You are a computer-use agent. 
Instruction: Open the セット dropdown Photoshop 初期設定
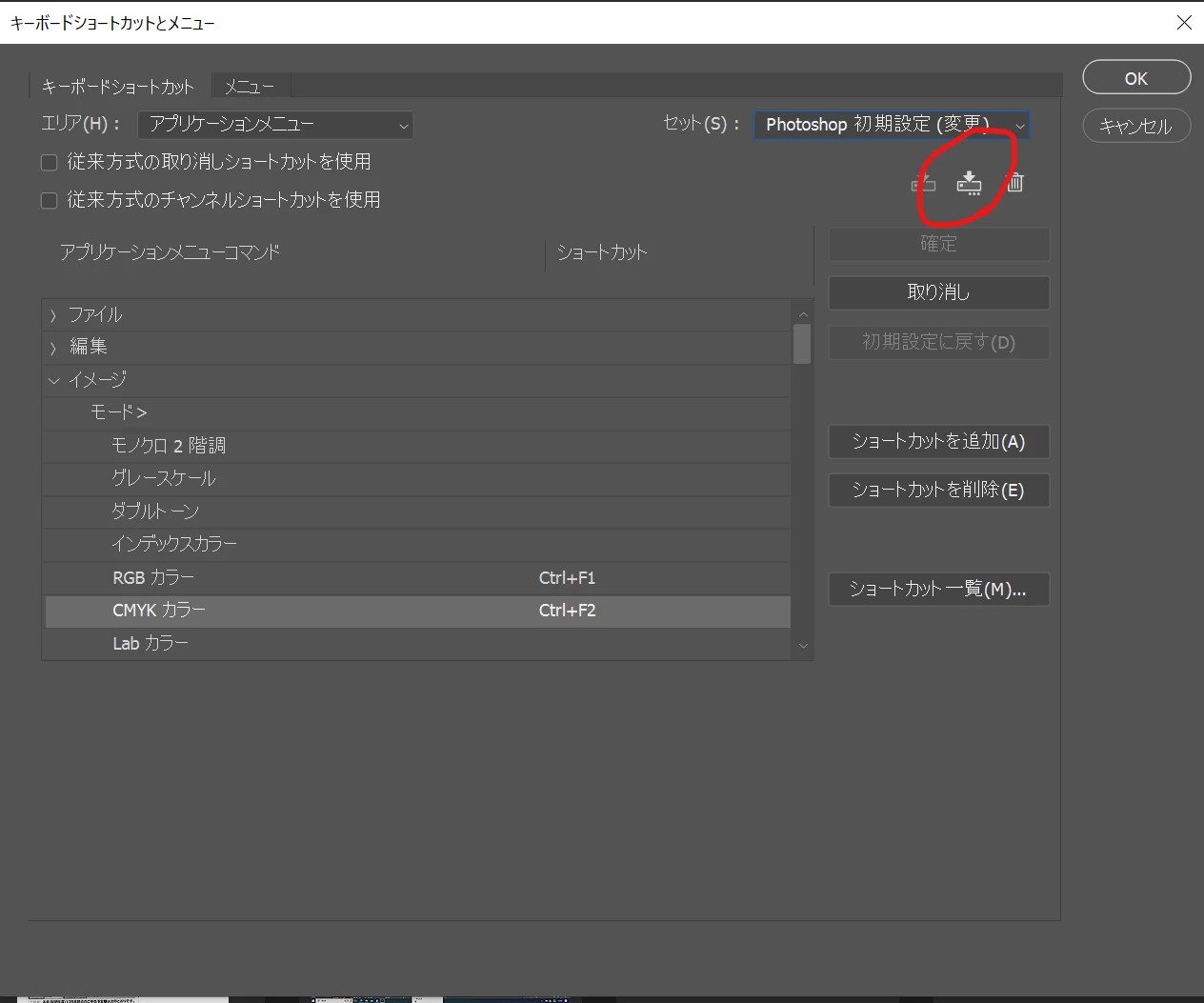tap(892, 125)
